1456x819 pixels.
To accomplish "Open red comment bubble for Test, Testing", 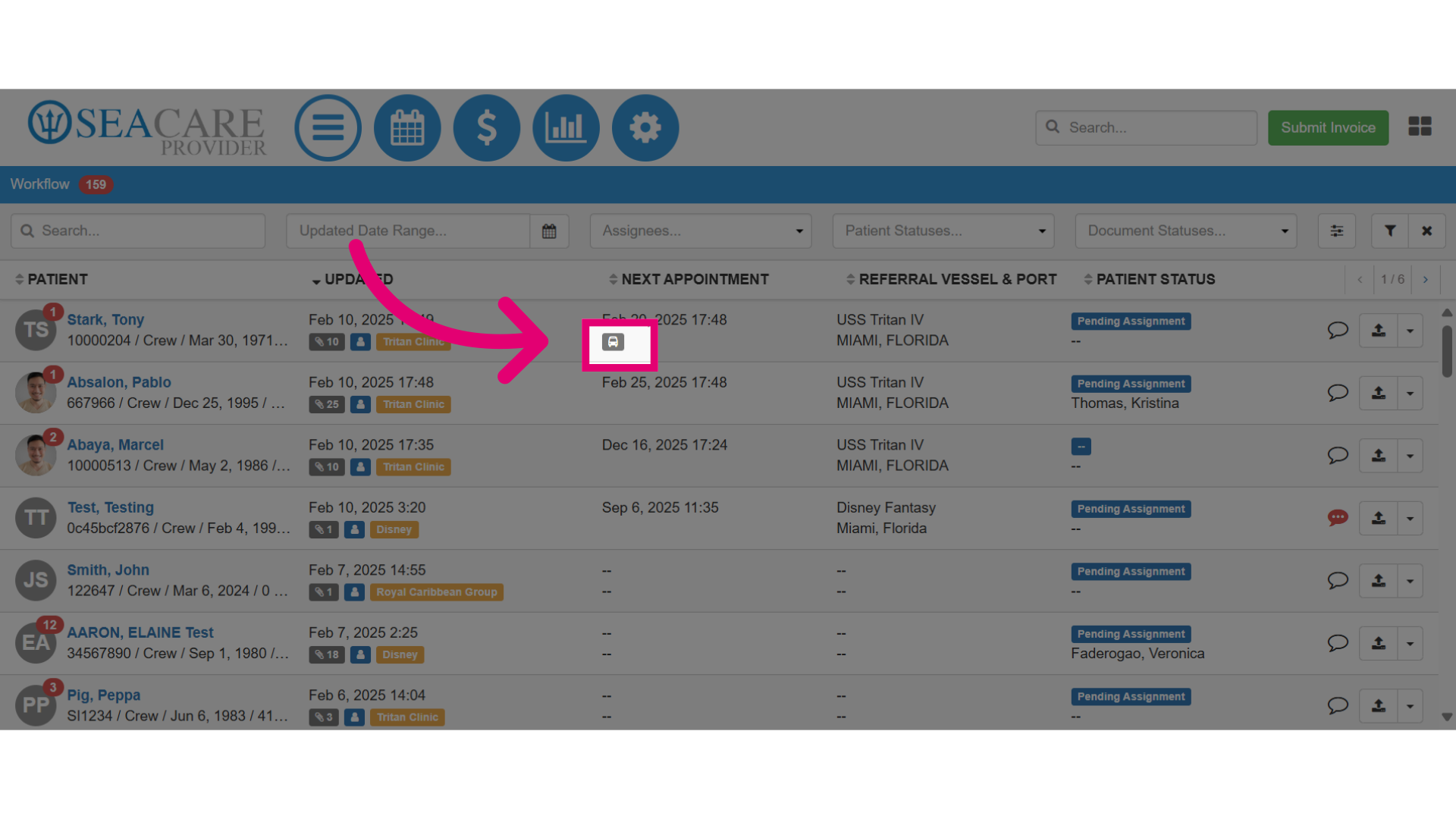I will [x=1338, y=518].
